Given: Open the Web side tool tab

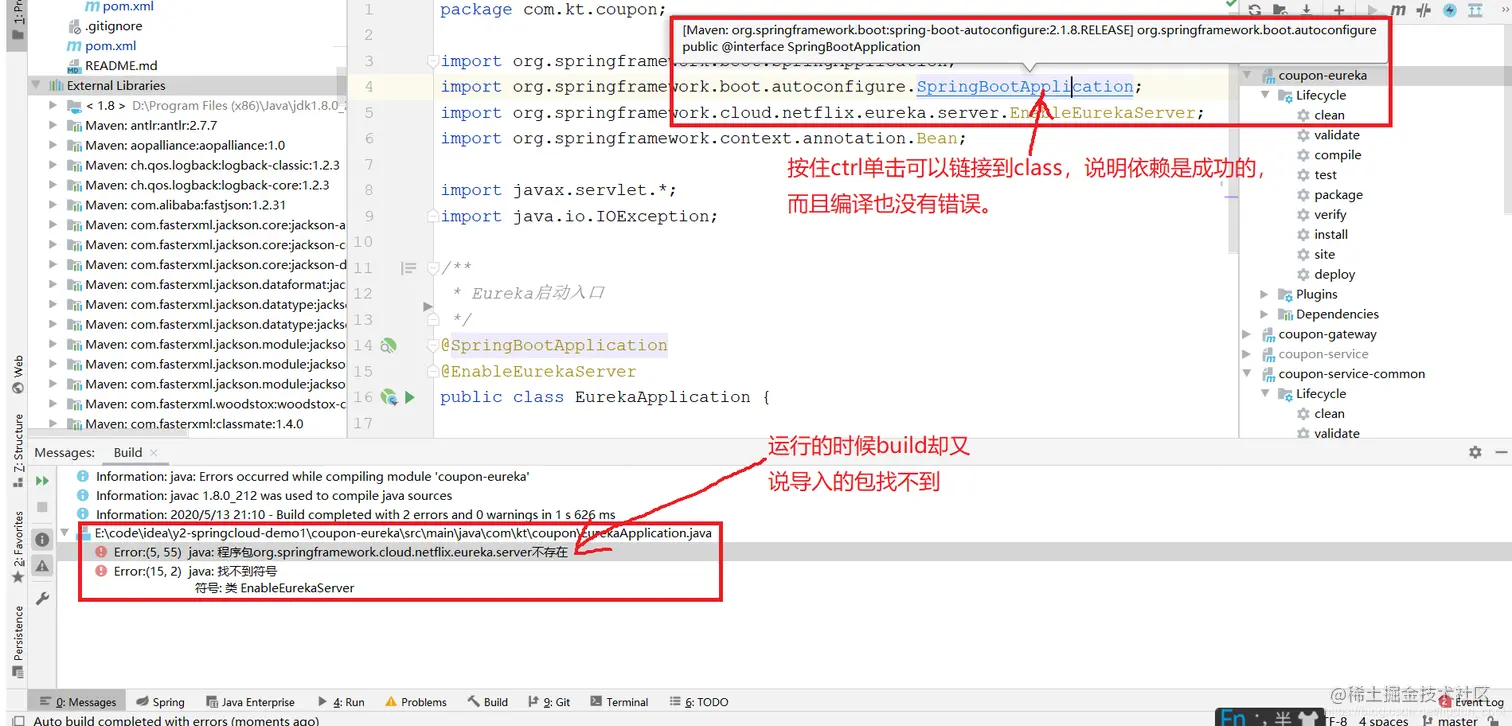Looking at the screenshot, I should pos(18,373).
